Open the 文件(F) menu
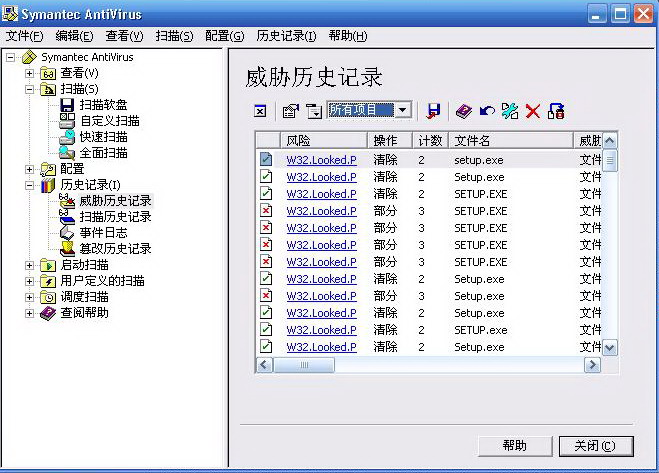 click(24, 36)
